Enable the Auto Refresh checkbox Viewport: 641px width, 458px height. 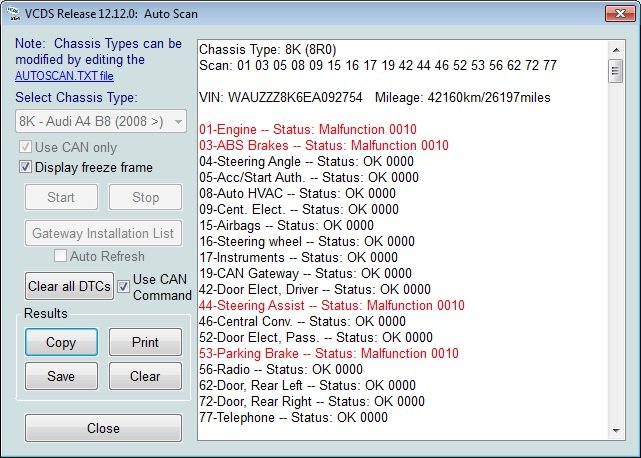pos(61,256)
